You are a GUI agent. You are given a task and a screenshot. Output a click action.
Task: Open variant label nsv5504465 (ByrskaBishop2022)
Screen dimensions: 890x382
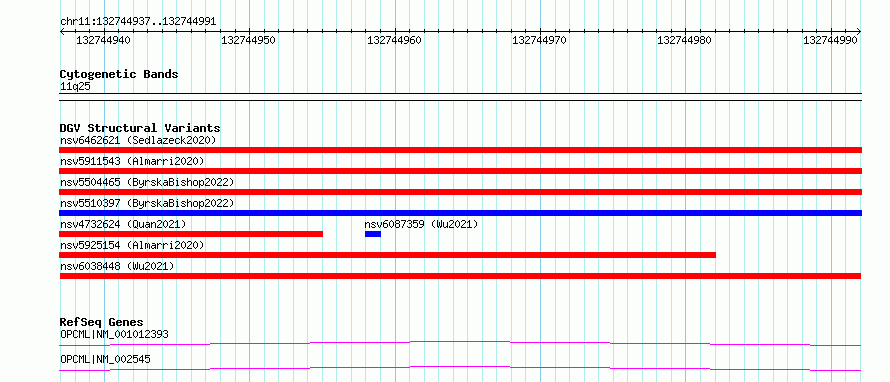point(147,182)
